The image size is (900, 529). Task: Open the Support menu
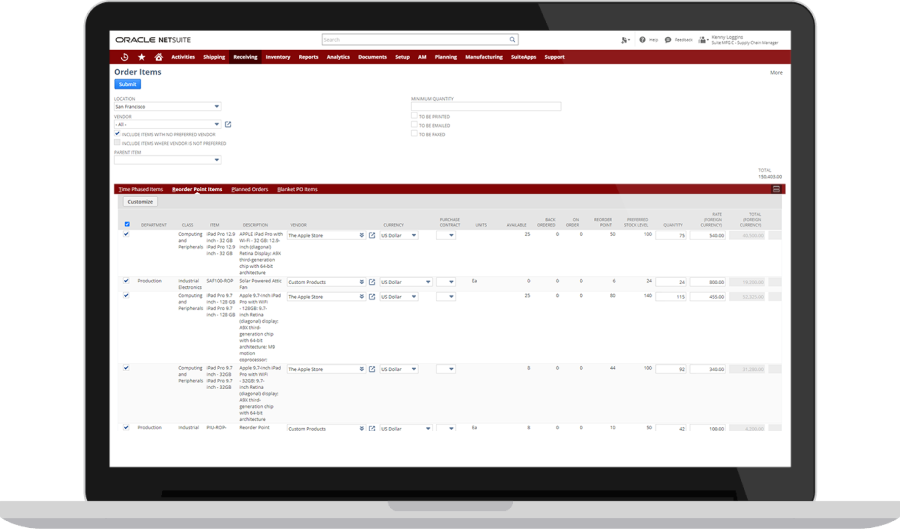tap(554, 57)
